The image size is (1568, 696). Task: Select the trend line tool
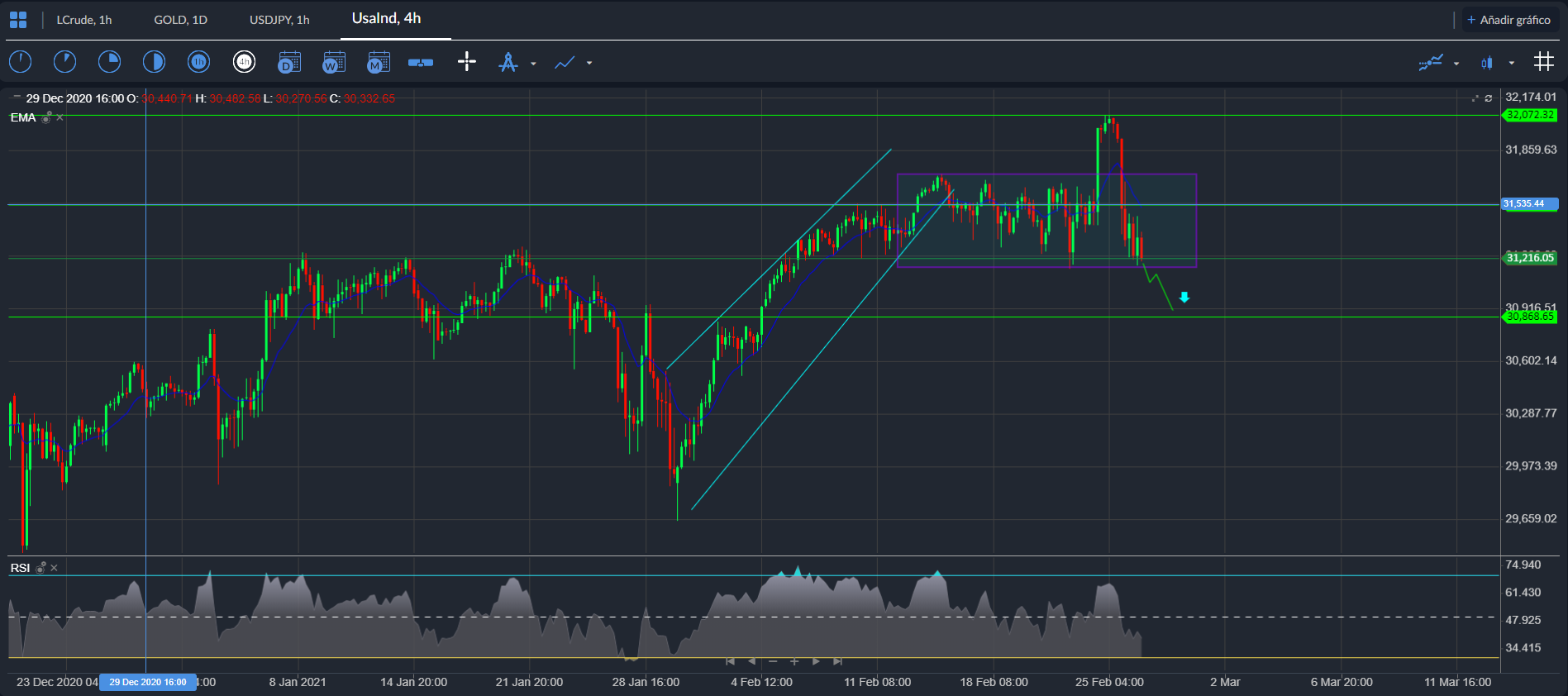pos(565,63)
